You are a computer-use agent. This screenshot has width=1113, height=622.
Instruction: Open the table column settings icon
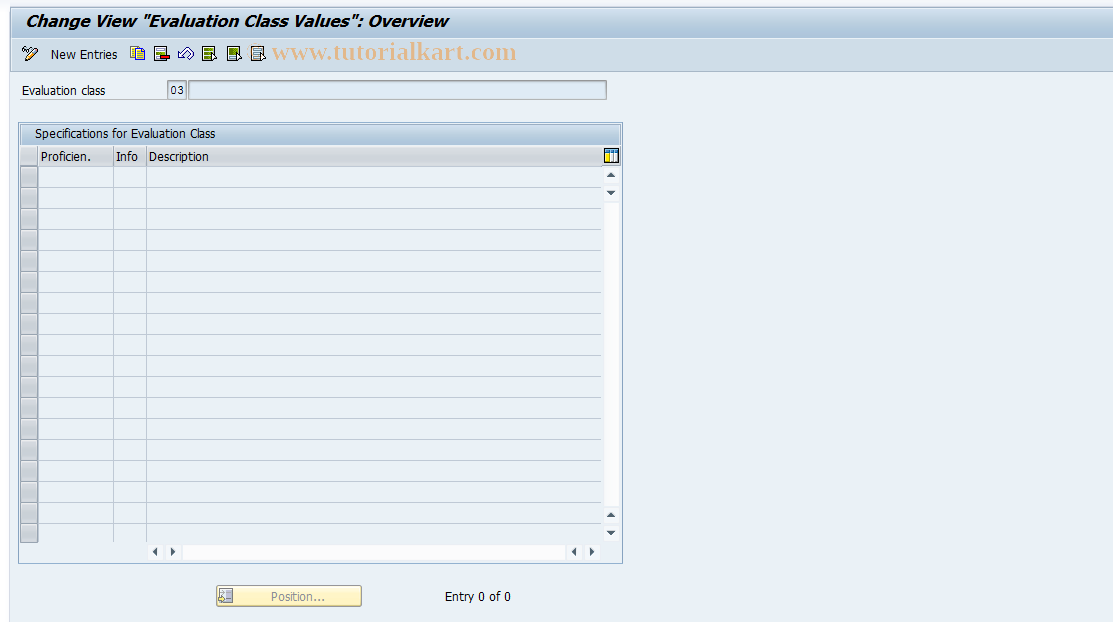click(x=611, y=156)
